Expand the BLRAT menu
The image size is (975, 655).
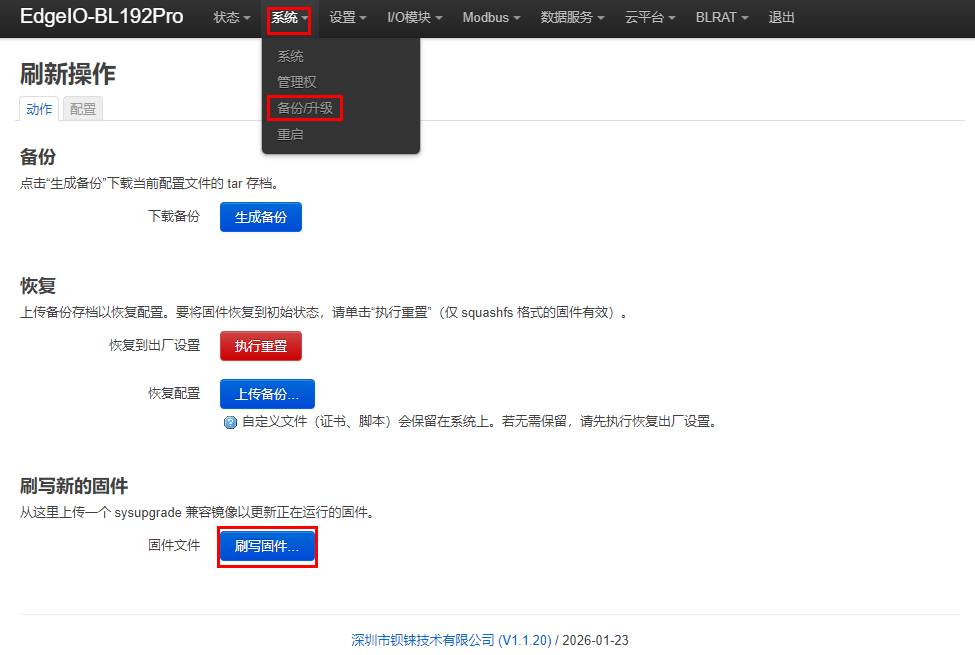tap(722, 17)
